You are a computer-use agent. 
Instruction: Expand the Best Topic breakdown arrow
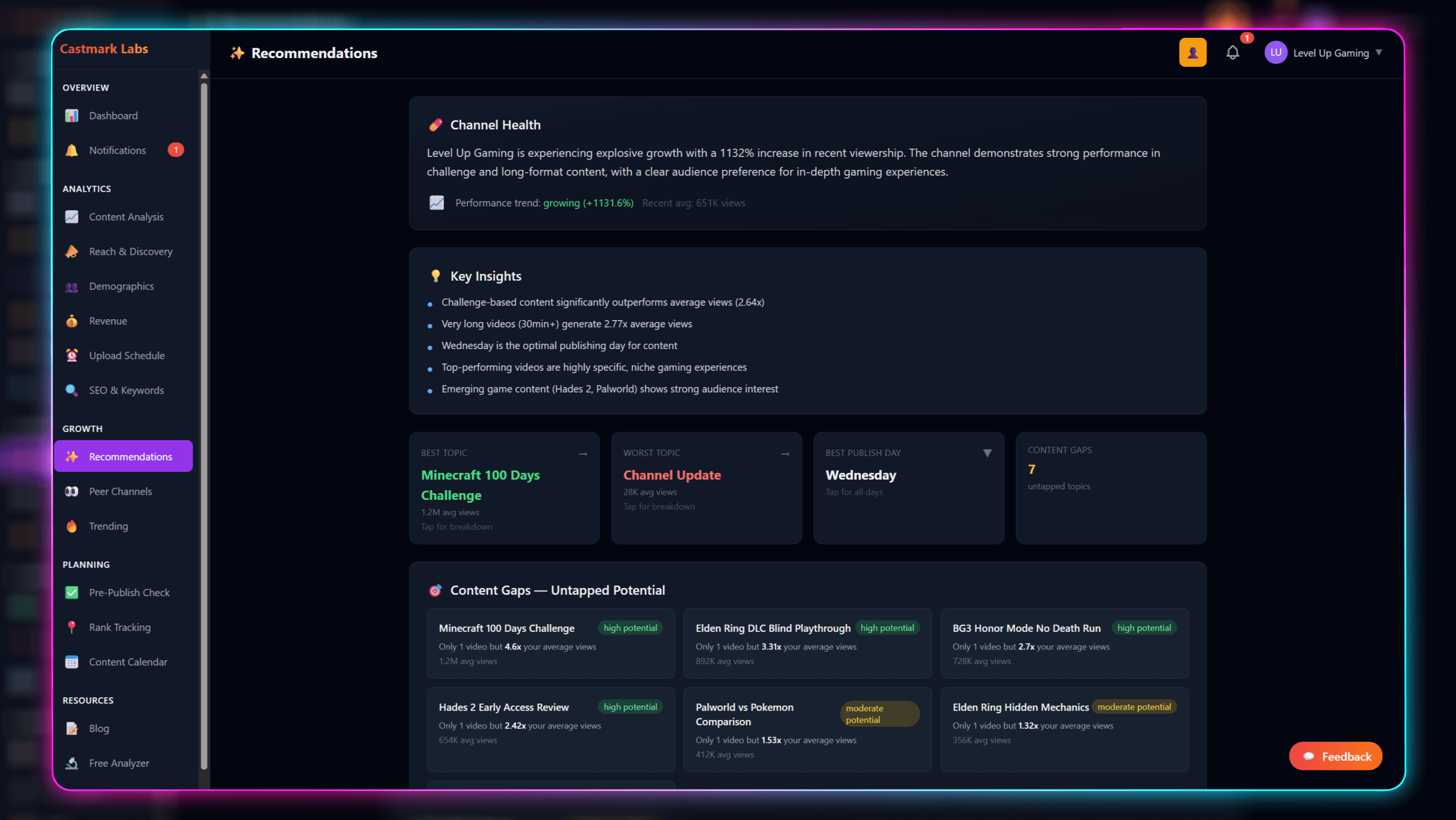coord(583,453)
